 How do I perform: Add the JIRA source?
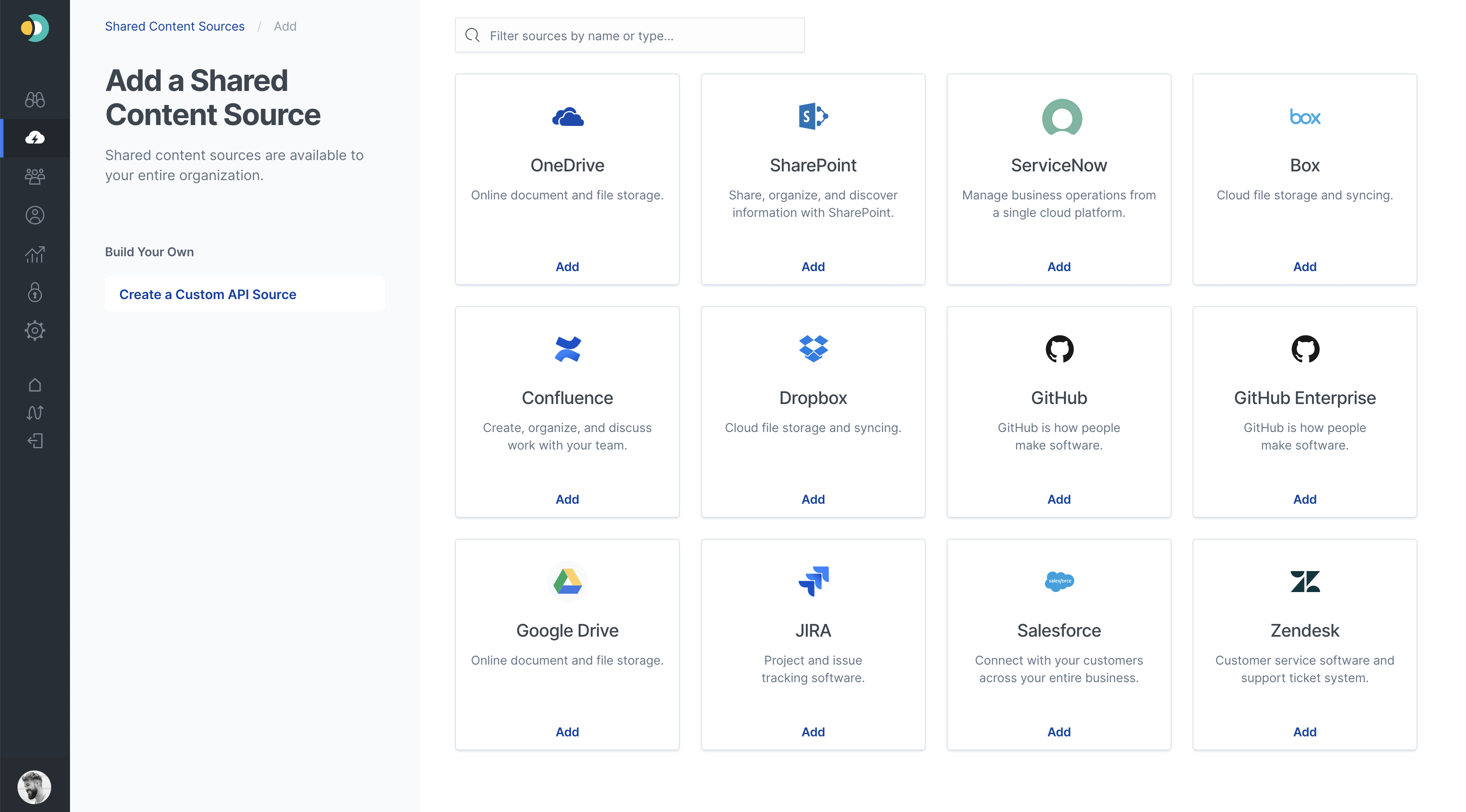(x=813, y=732)
